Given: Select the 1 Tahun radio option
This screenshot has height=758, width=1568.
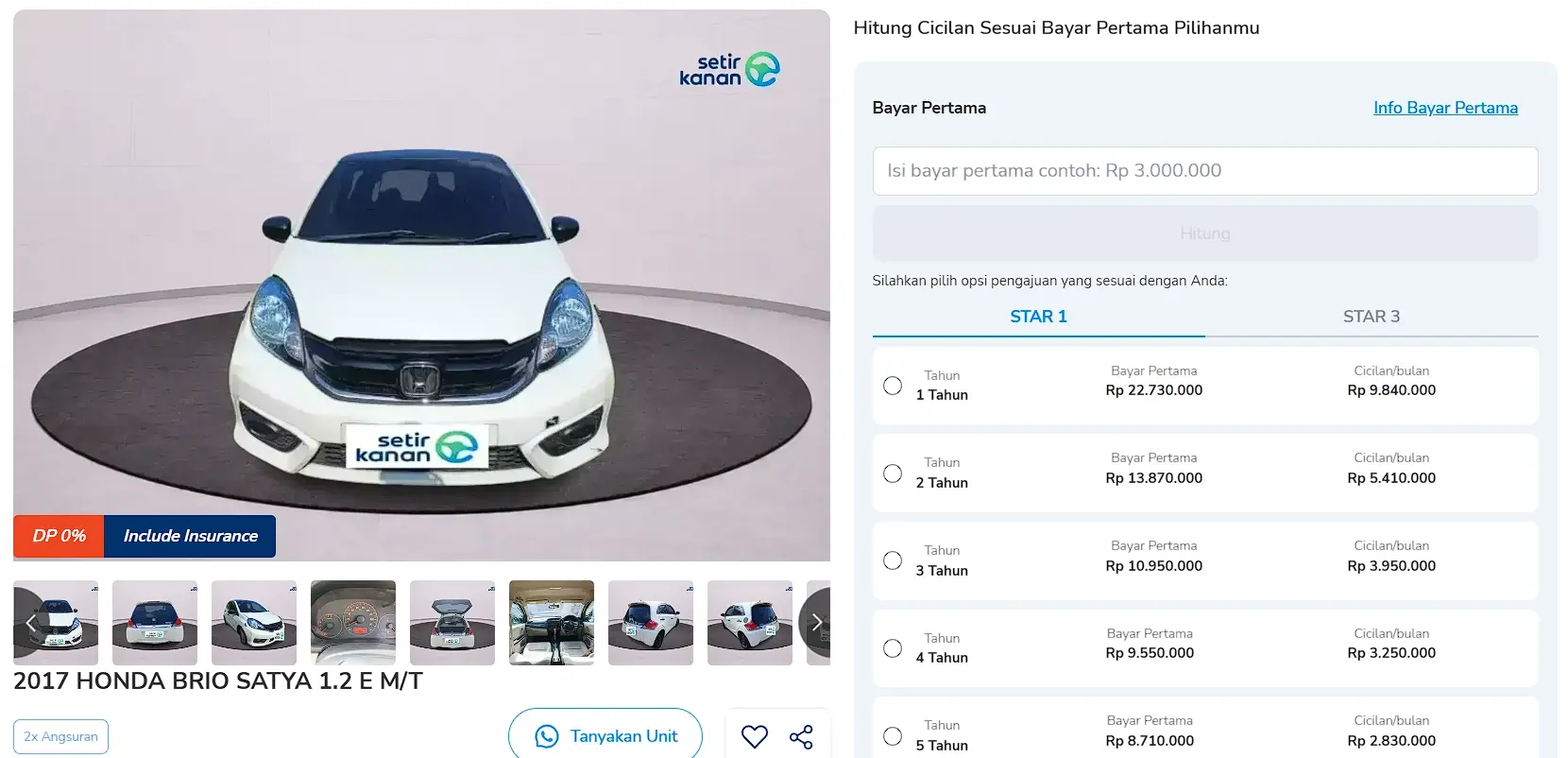Looking at the screenshot, I should [x=893, y=386].
